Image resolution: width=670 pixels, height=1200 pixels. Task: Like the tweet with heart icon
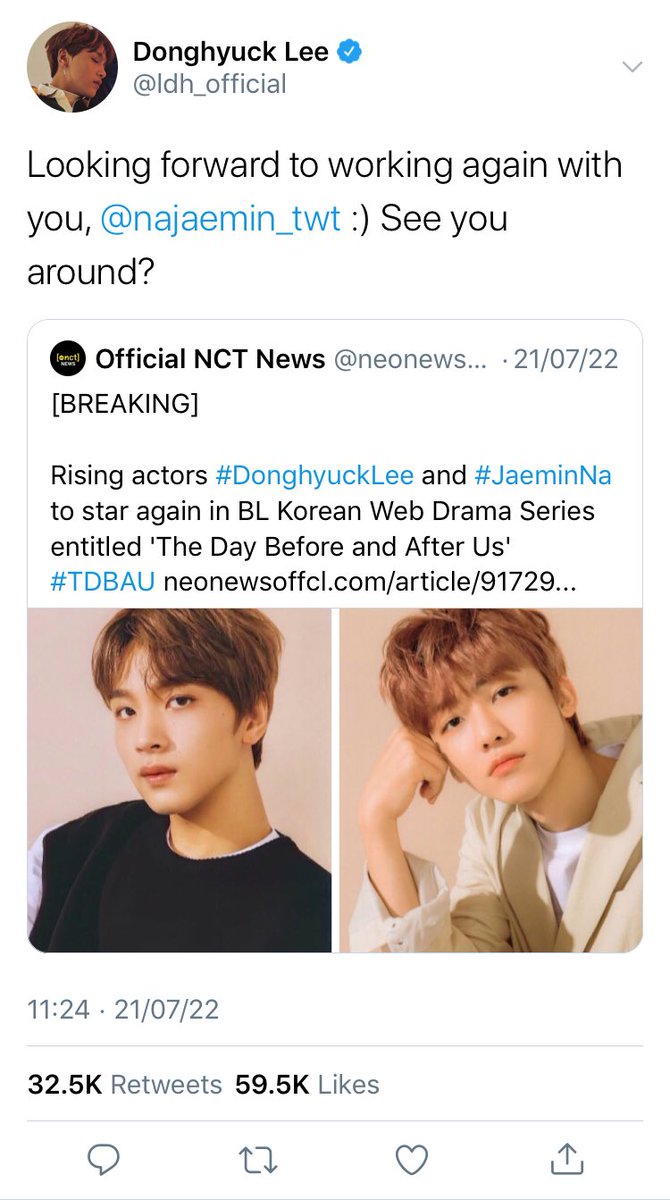412,1161
